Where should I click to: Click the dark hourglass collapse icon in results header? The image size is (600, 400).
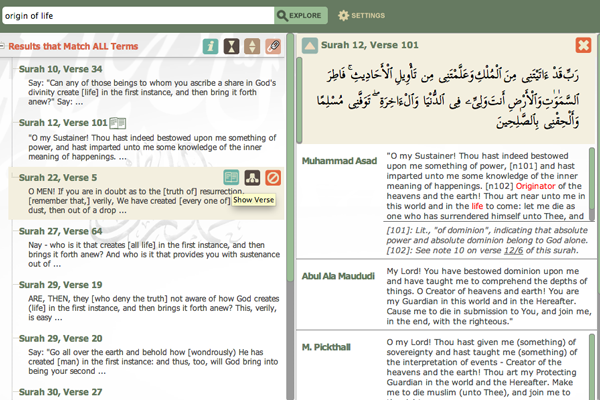(231, 46)
